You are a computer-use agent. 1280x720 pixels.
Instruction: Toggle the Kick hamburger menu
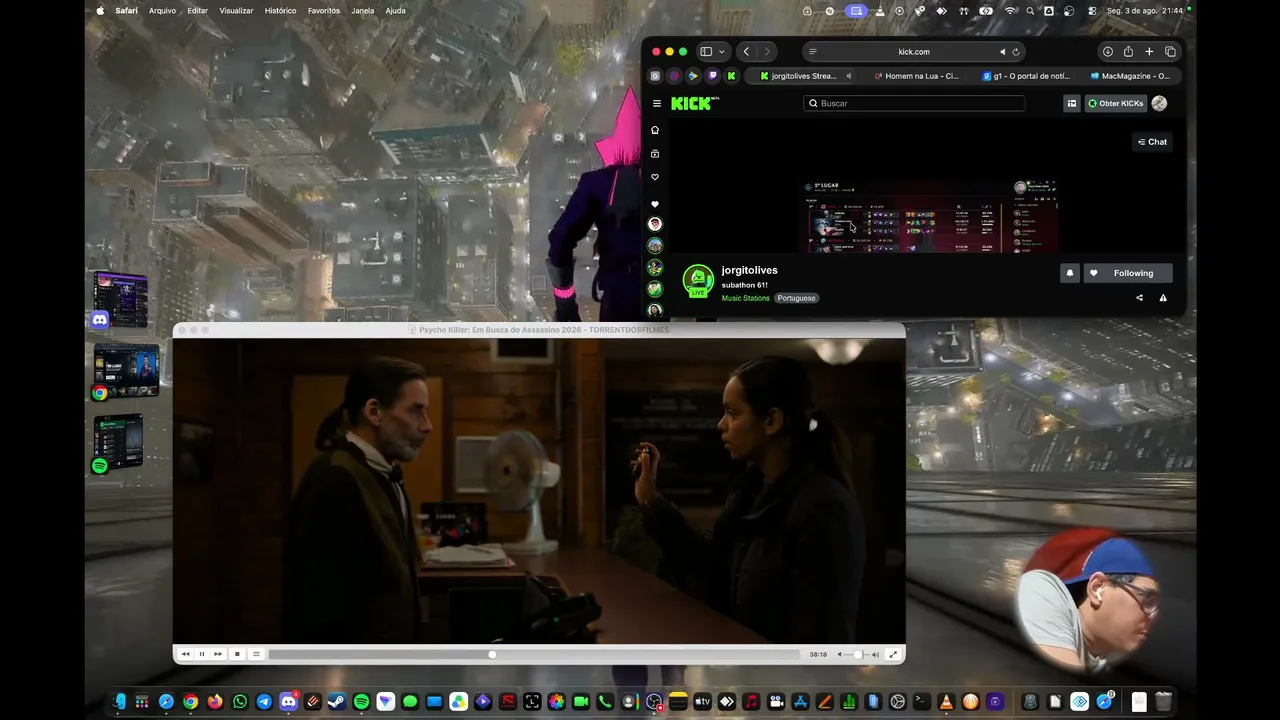point(657,103)
